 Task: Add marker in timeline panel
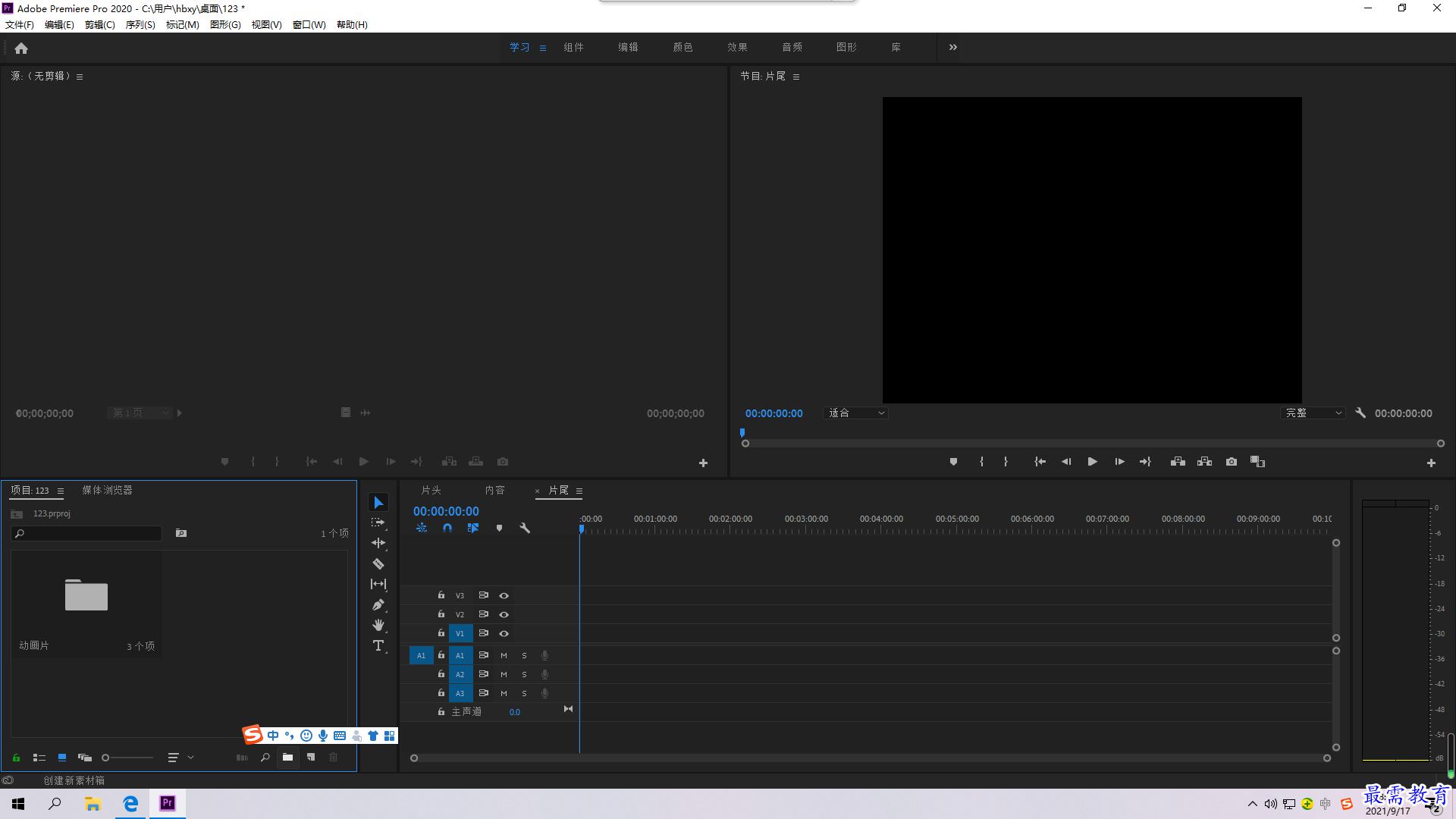coord(499,528)
